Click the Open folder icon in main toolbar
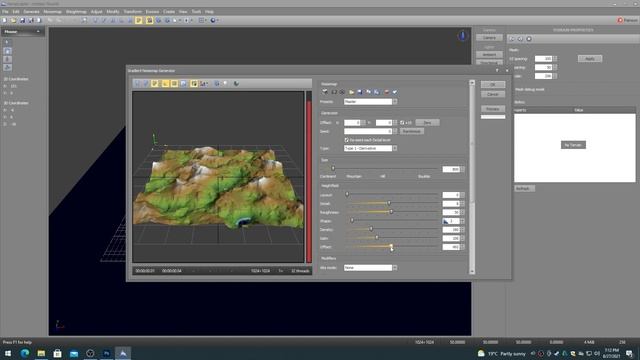640x360 pixels. [x=13, y=20]
